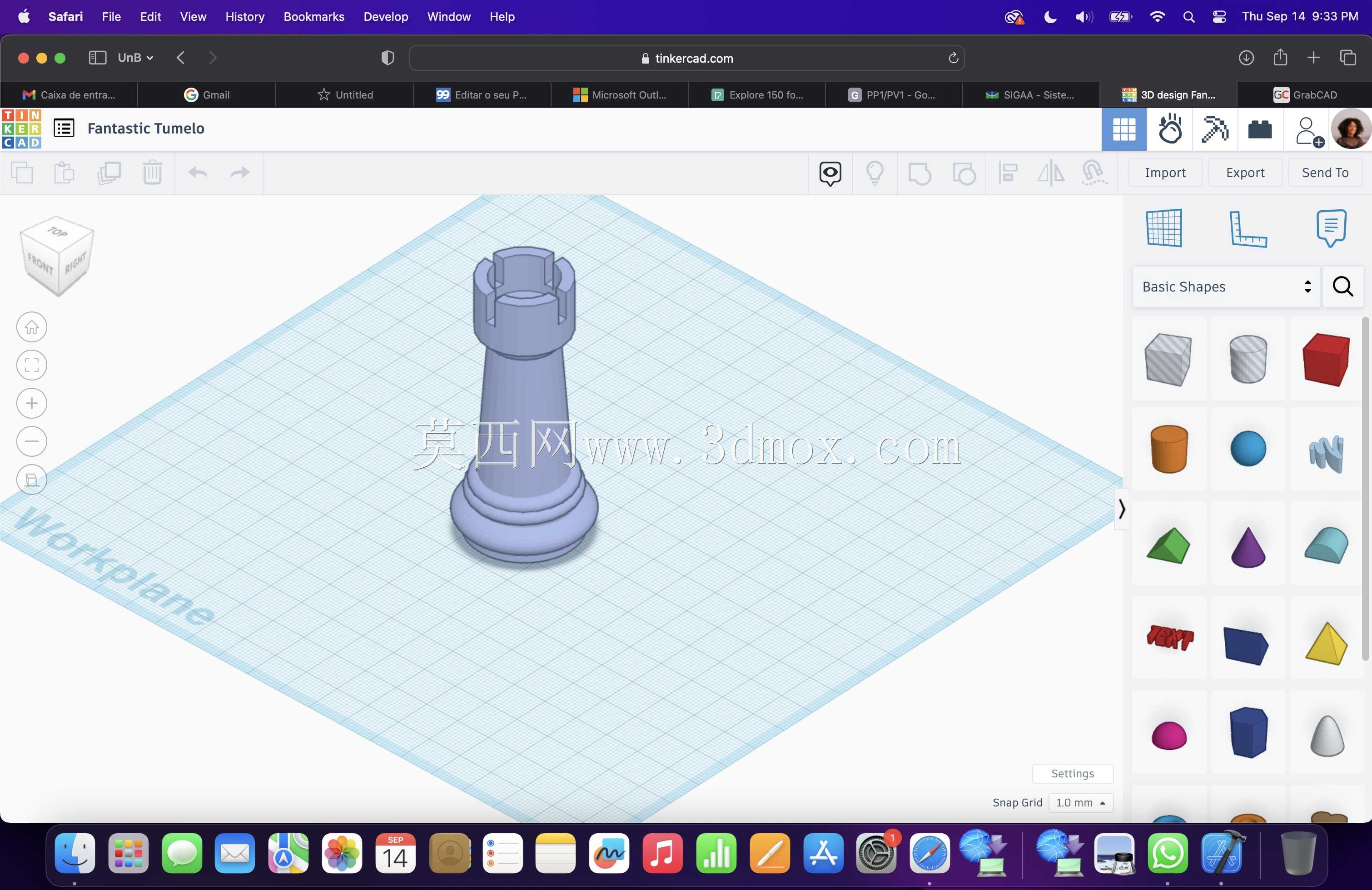1372x890 pixels.
Task: Click the Fit all in view button
Action: 32,365
